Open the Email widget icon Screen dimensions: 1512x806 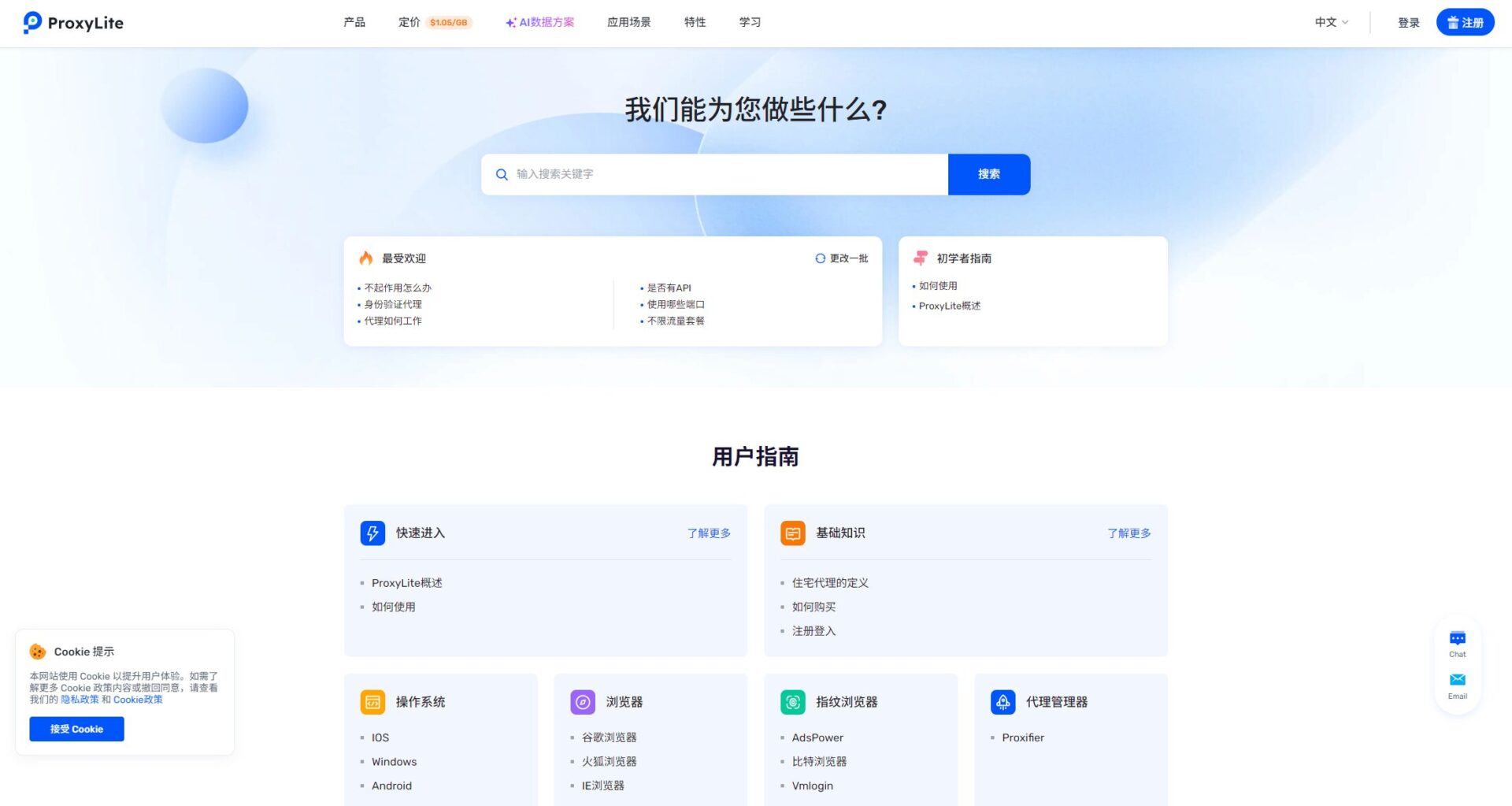1458,680
